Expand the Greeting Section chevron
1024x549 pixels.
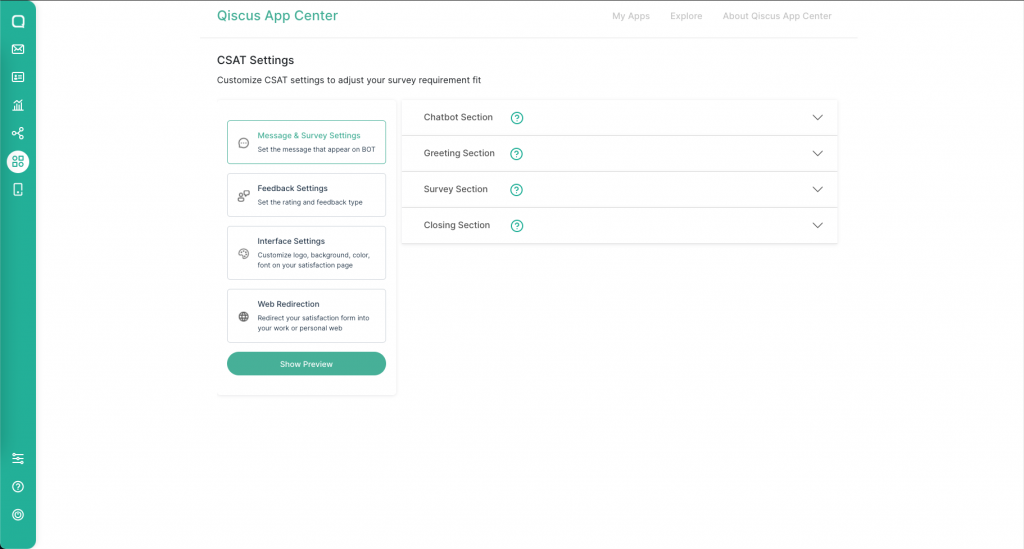pos(817,153)
